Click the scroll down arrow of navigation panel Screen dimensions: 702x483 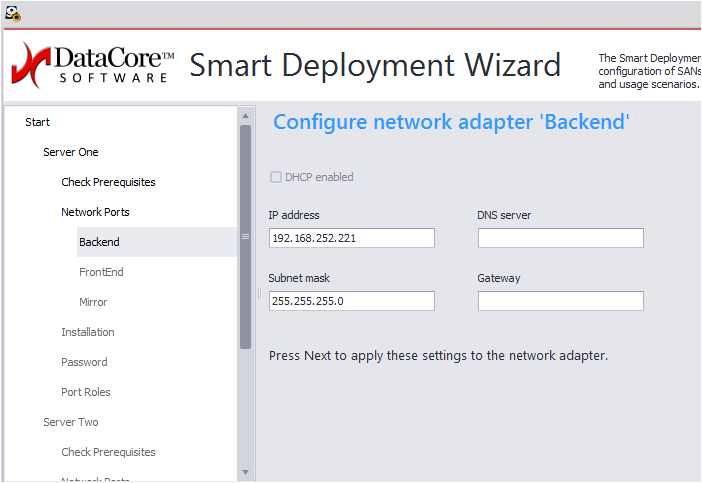click(245, 472)
